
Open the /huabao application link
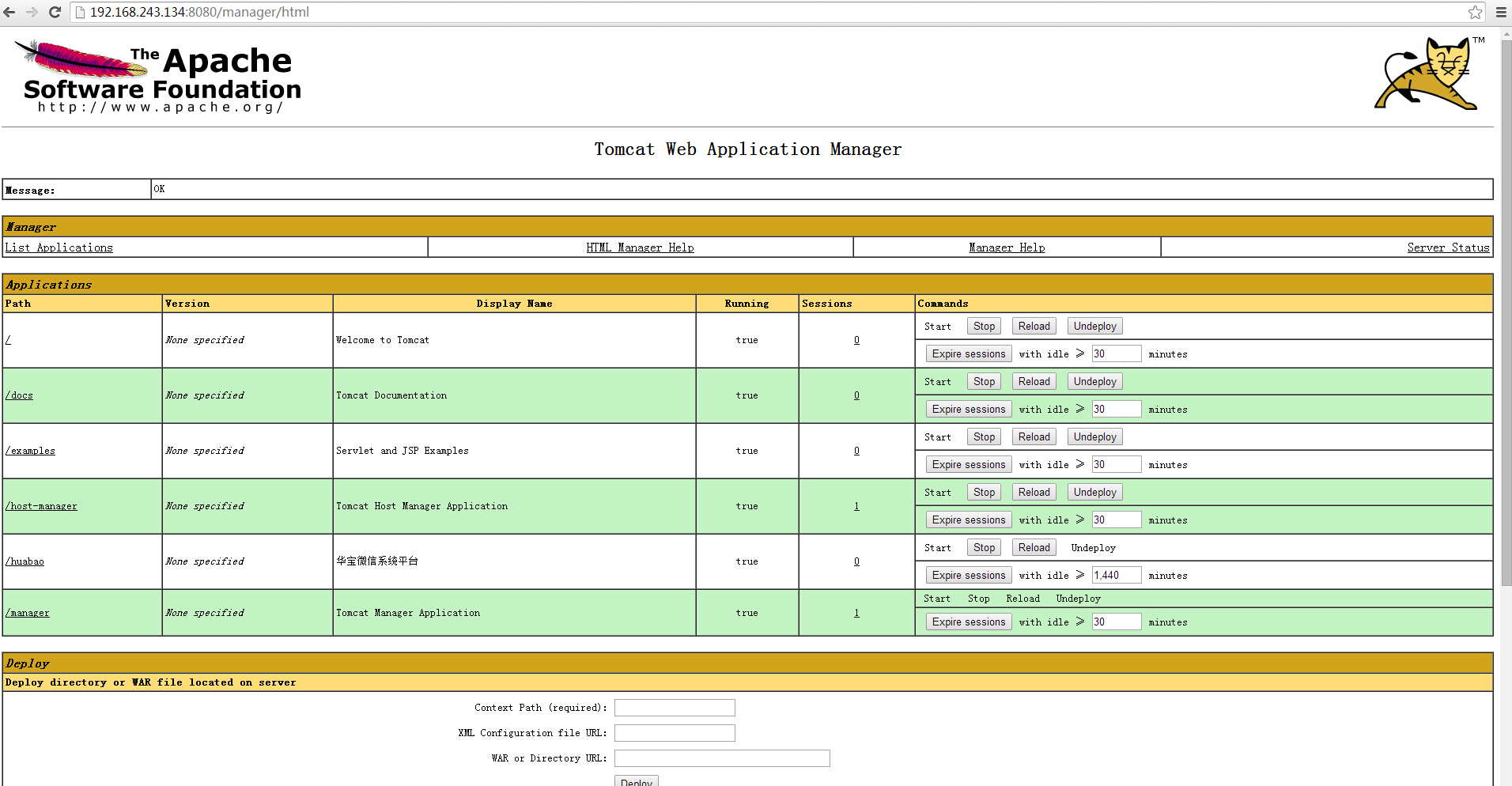tap(25, 561)
